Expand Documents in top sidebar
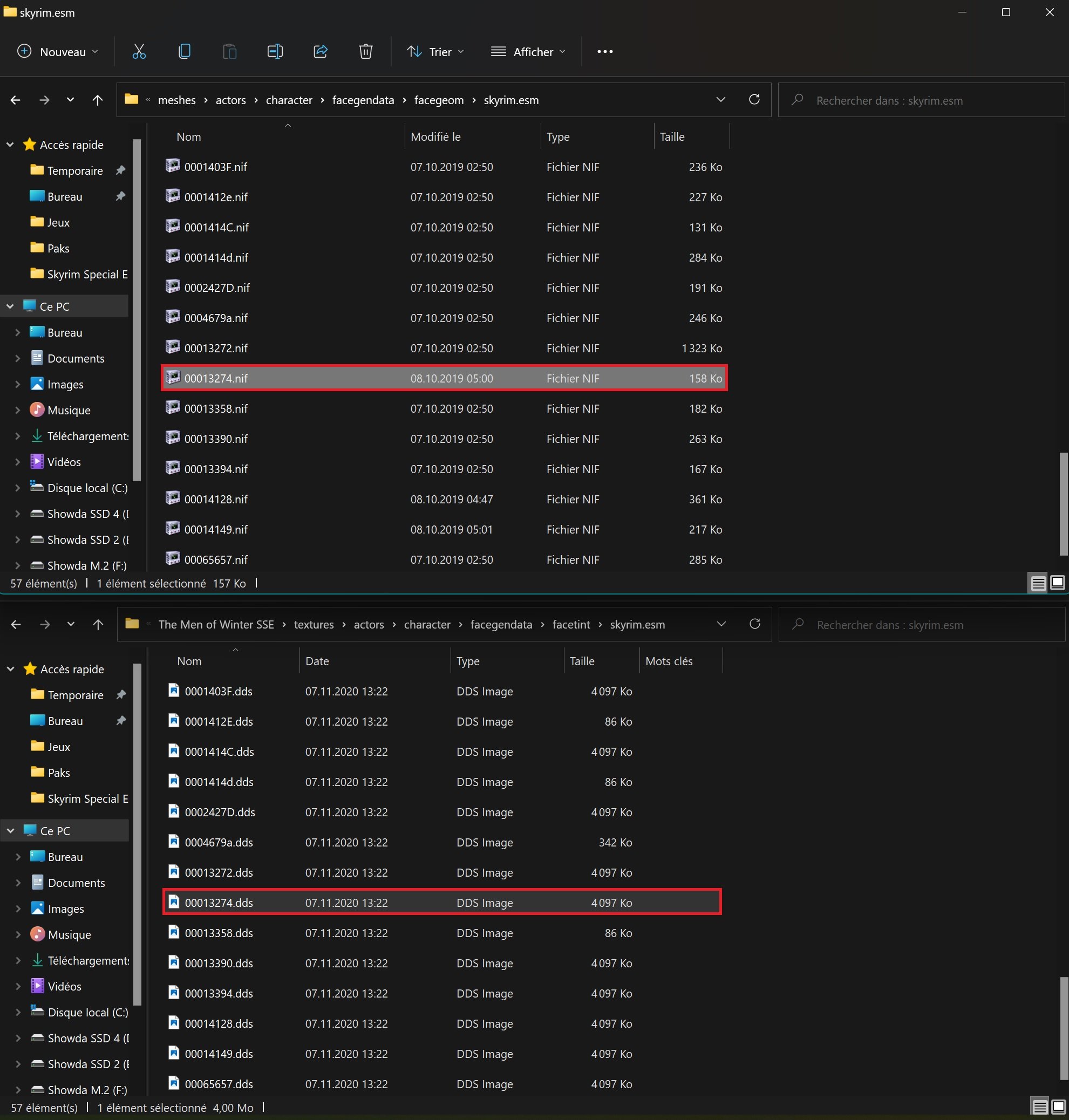This screenshot has width=1069, height=1120. [x=18, y=358]
